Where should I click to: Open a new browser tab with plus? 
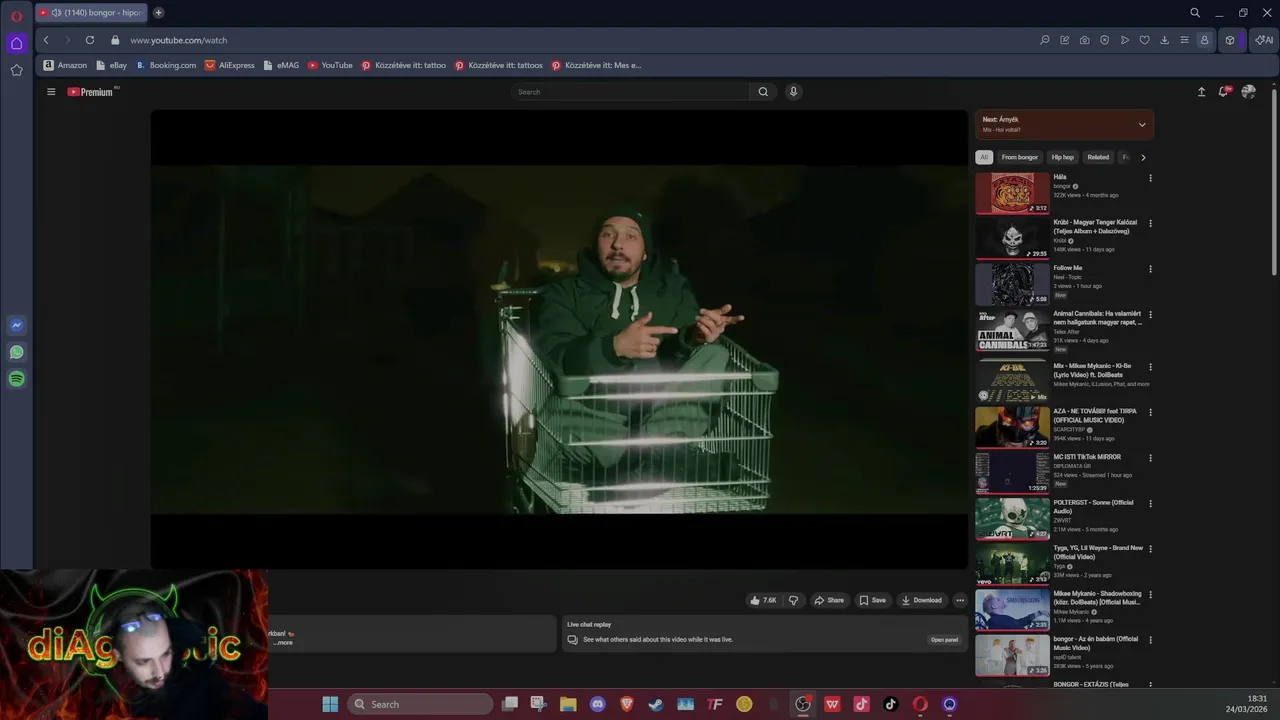158,13
